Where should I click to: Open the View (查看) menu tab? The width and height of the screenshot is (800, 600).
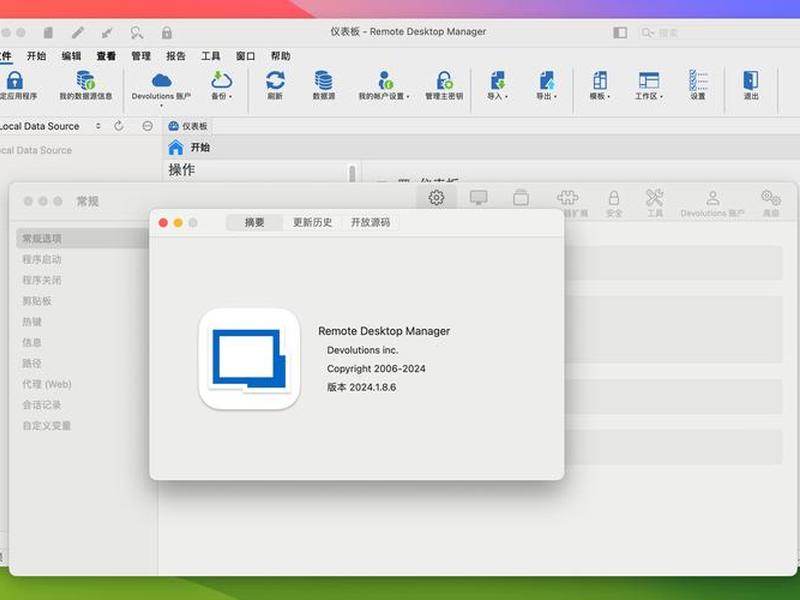coord(106,56)
